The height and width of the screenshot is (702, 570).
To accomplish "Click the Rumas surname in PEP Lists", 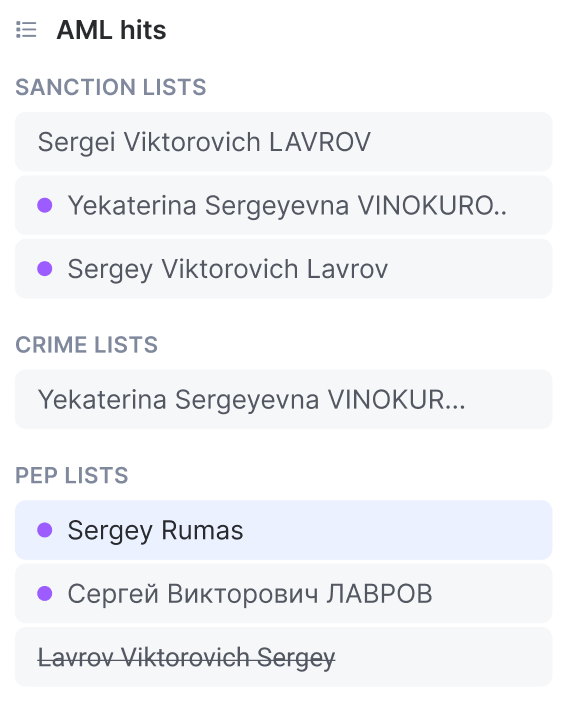I will click(x=202, y=530).
